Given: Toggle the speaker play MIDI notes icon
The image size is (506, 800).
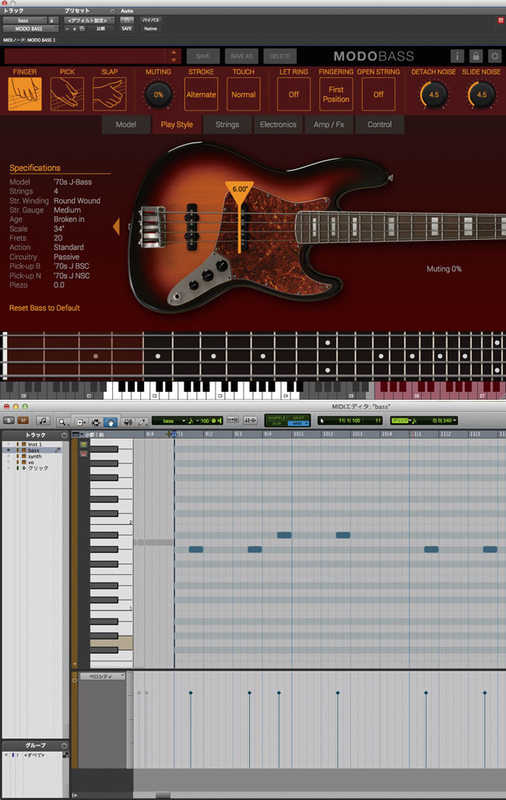Looking at the screenshot, I should (128, 422).
